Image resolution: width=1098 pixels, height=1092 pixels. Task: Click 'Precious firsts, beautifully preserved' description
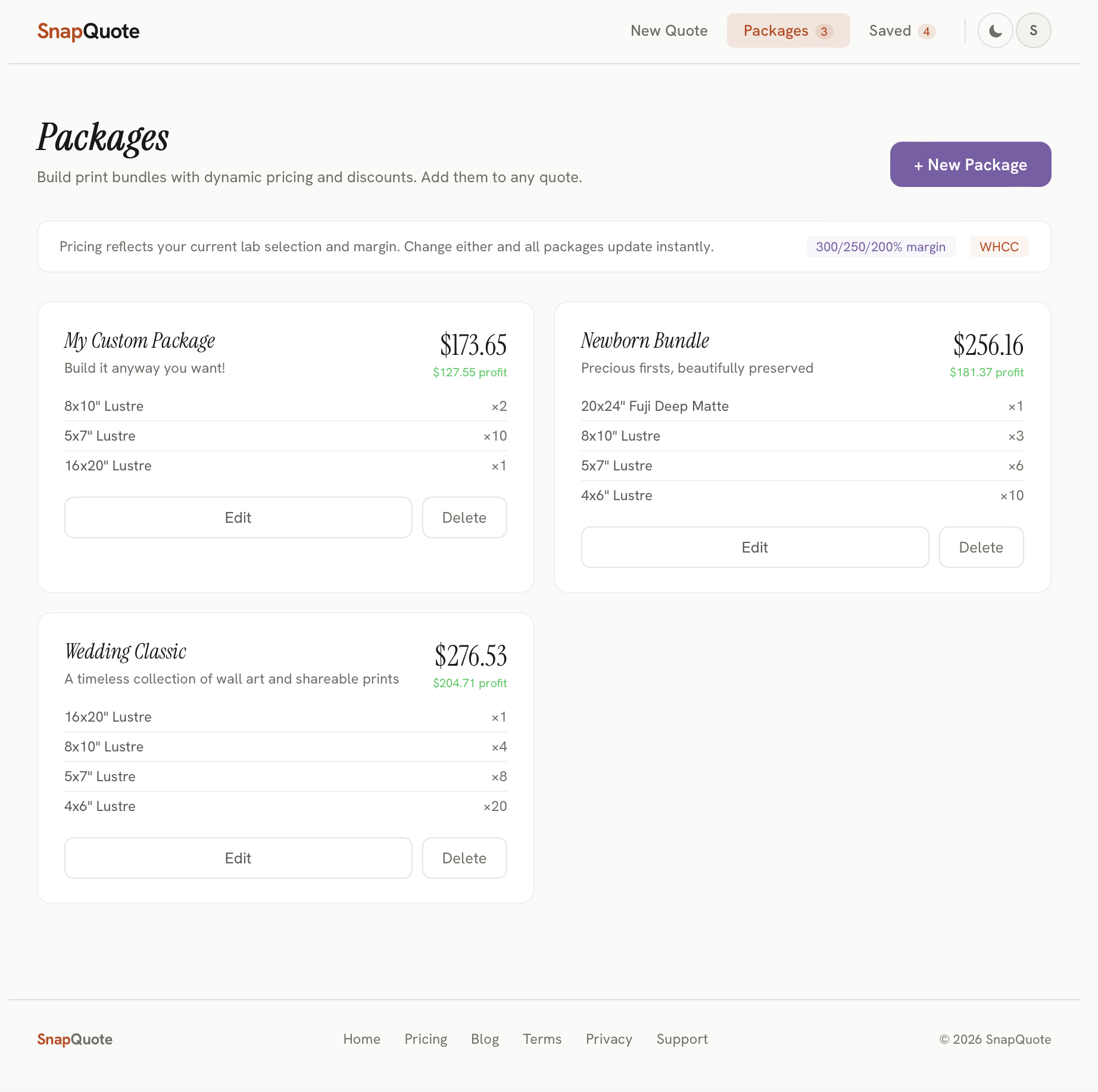coord(697,368)
